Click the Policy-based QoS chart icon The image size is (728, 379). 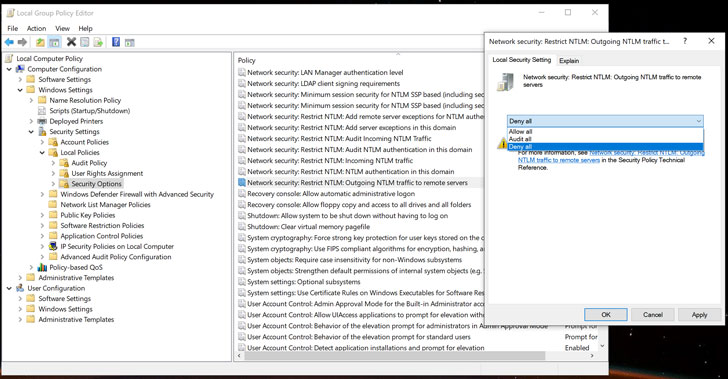pyautogui.click(x=42, y=267)
